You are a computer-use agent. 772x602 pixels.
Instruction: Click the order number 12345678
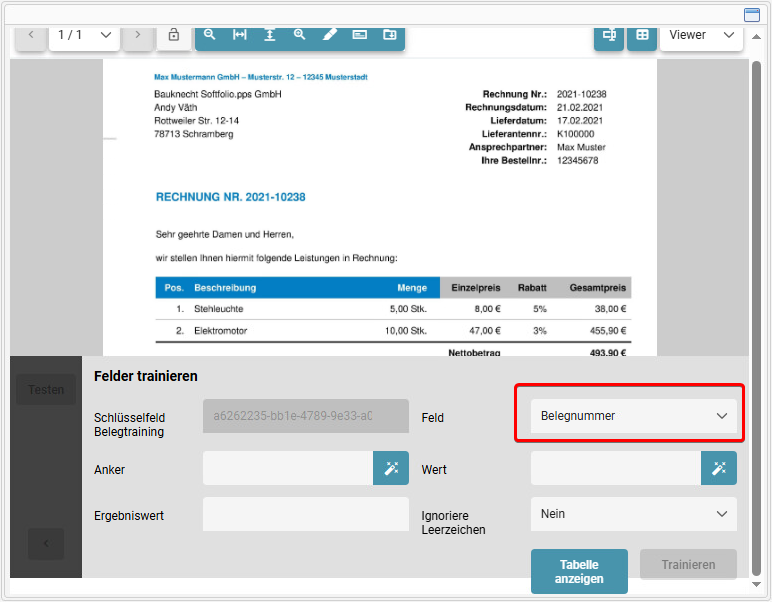pyautogui.click(x=578, y=160)
